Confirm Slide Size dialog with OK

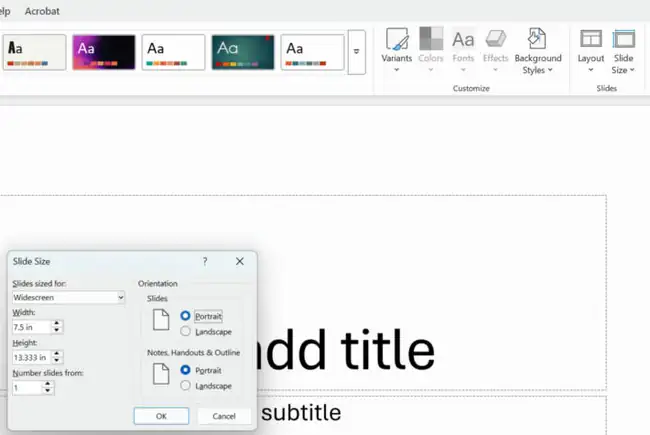click(161, 416)
